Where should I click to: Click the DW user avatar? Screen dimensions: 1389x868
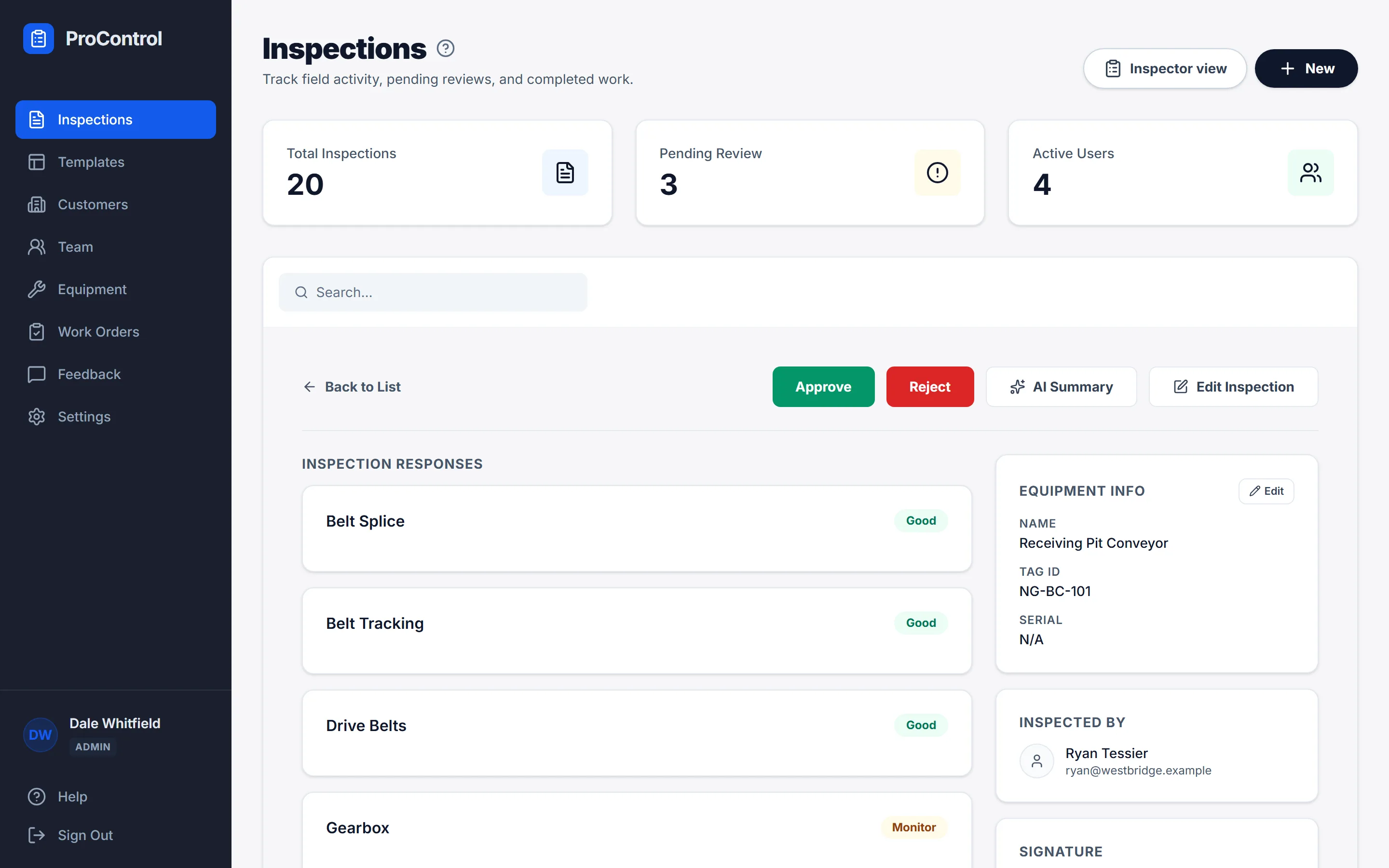40,735
